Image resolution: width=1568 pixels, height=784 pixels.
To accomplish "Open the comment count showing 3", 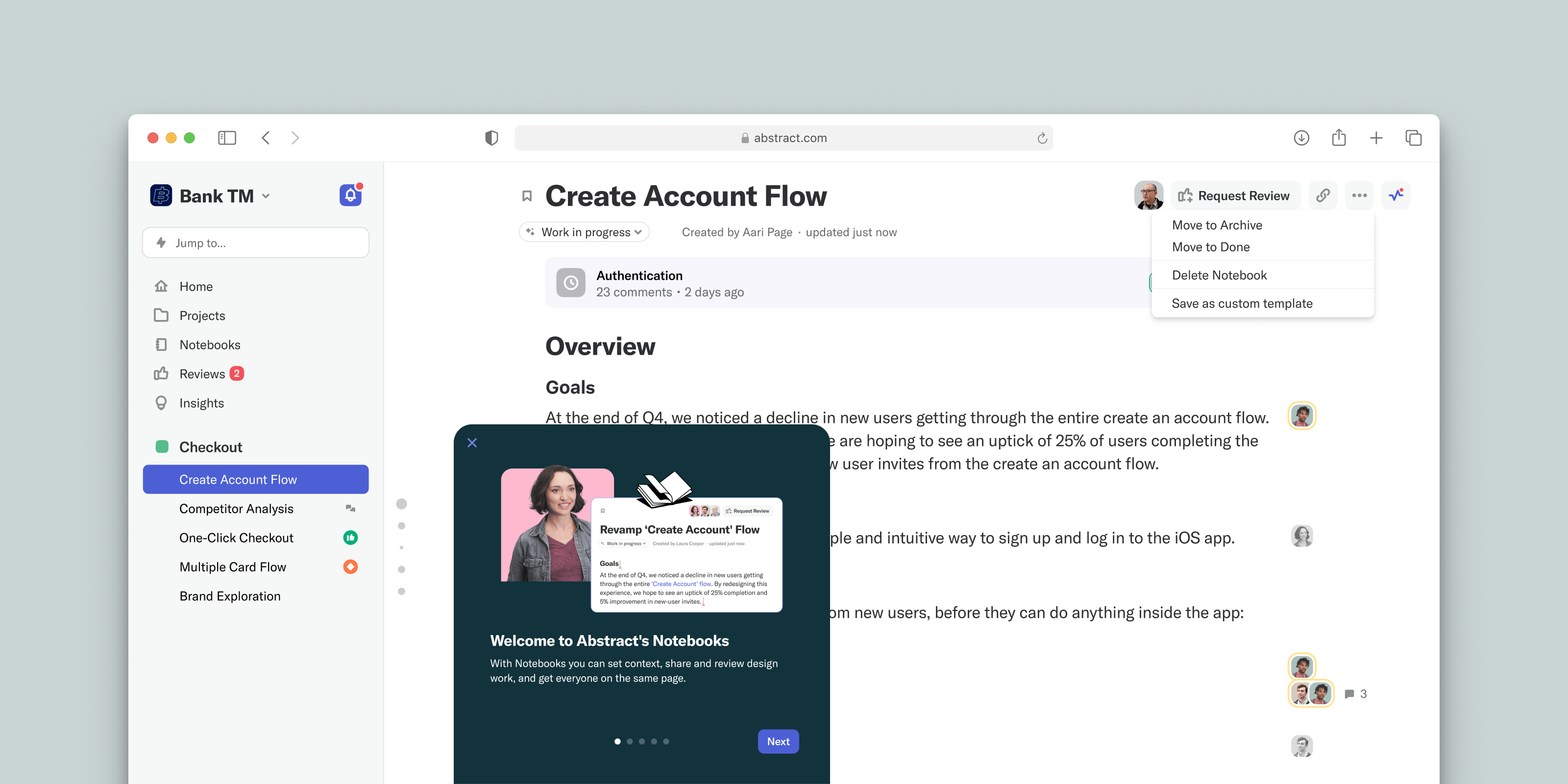I will 1355,694.
